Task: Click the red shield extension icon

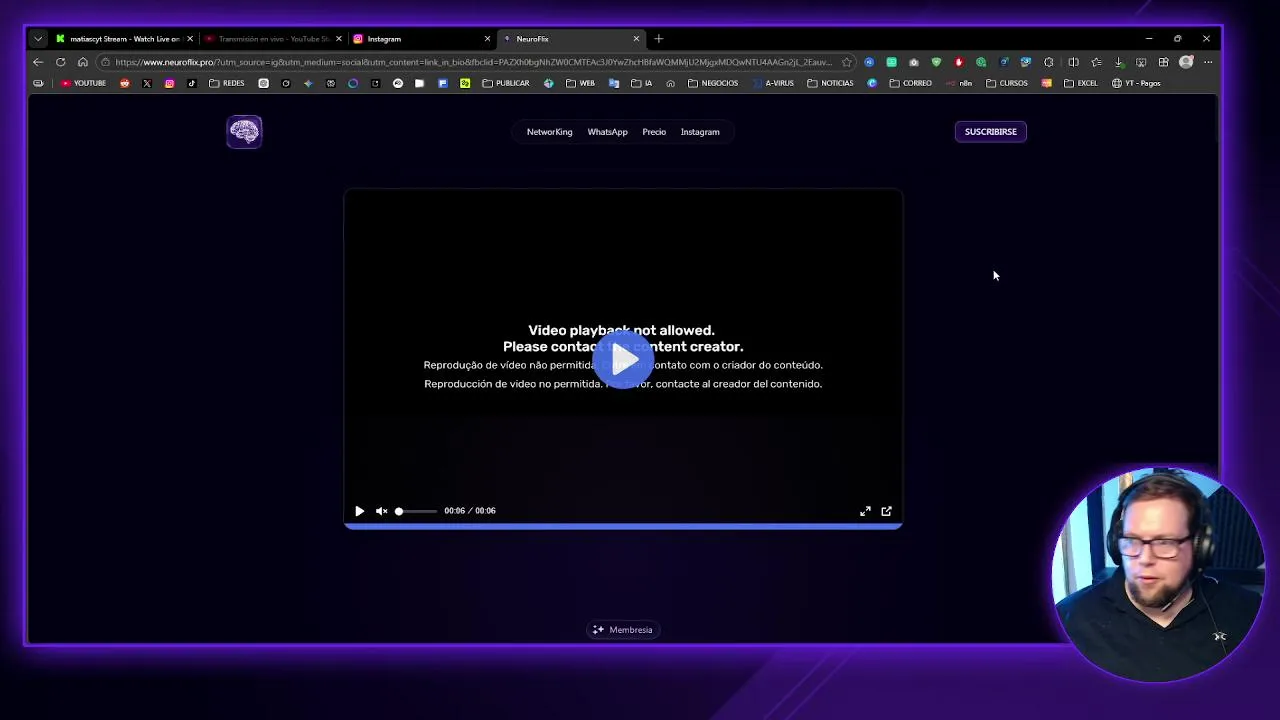Action: coord(959,62)
